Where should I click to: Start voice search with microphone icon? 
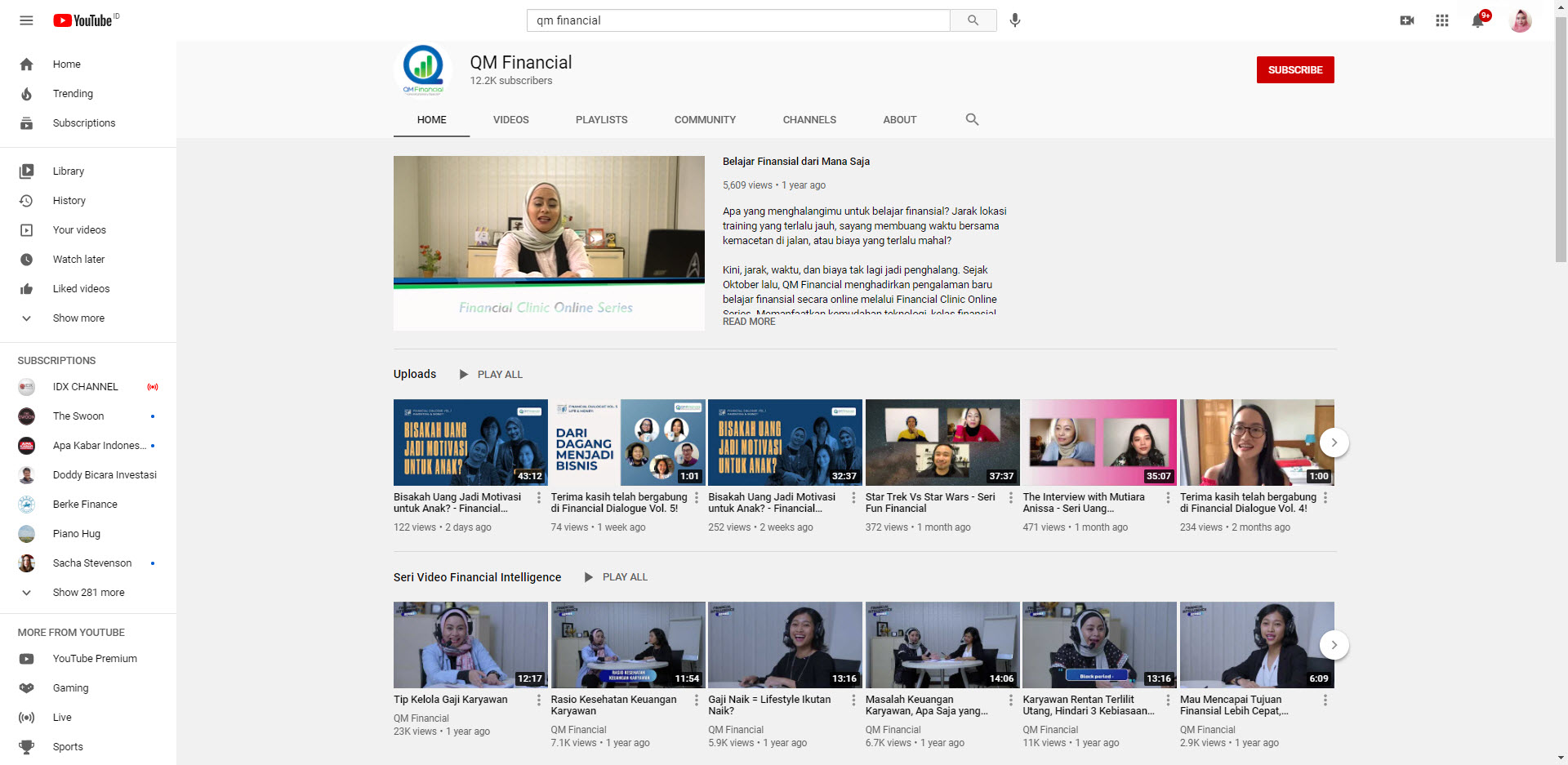click(1015, 20)
